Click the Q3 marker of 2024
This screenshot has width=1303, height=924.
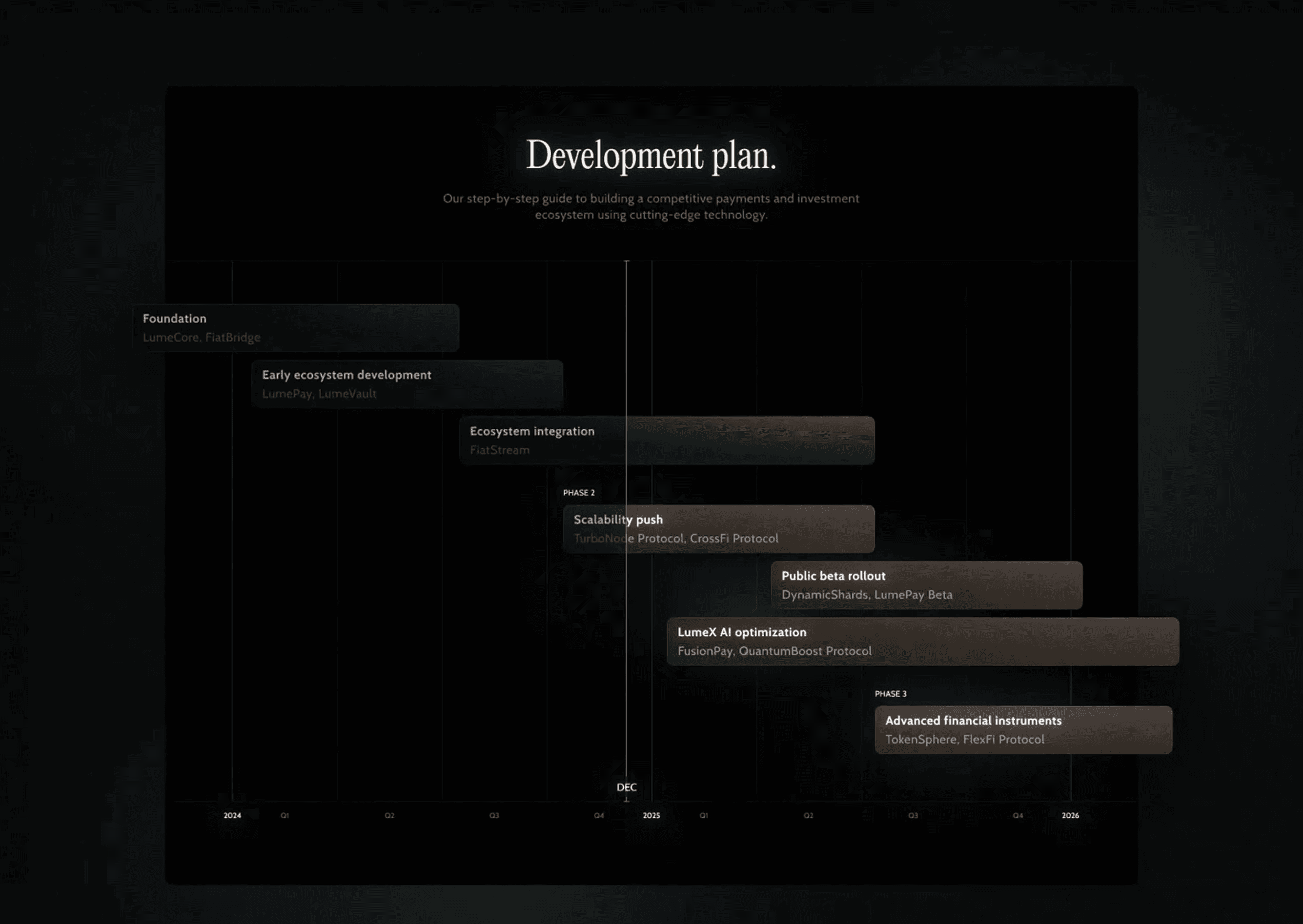(x=494, y=815)
